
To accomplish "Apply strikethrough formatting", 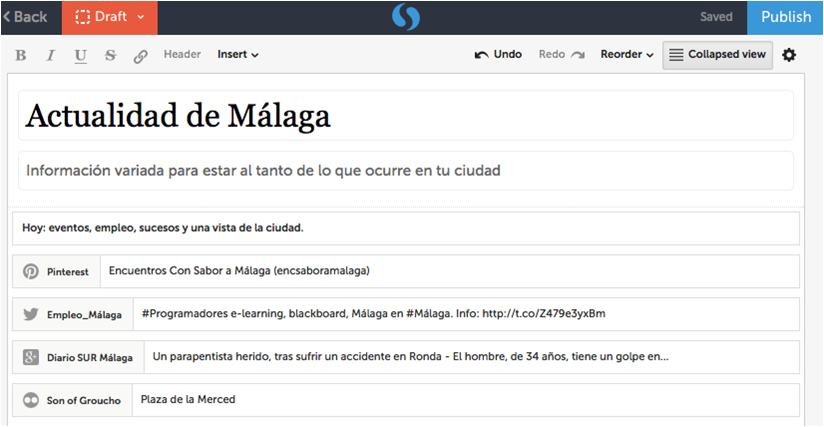I will click(x=110, y=55).
